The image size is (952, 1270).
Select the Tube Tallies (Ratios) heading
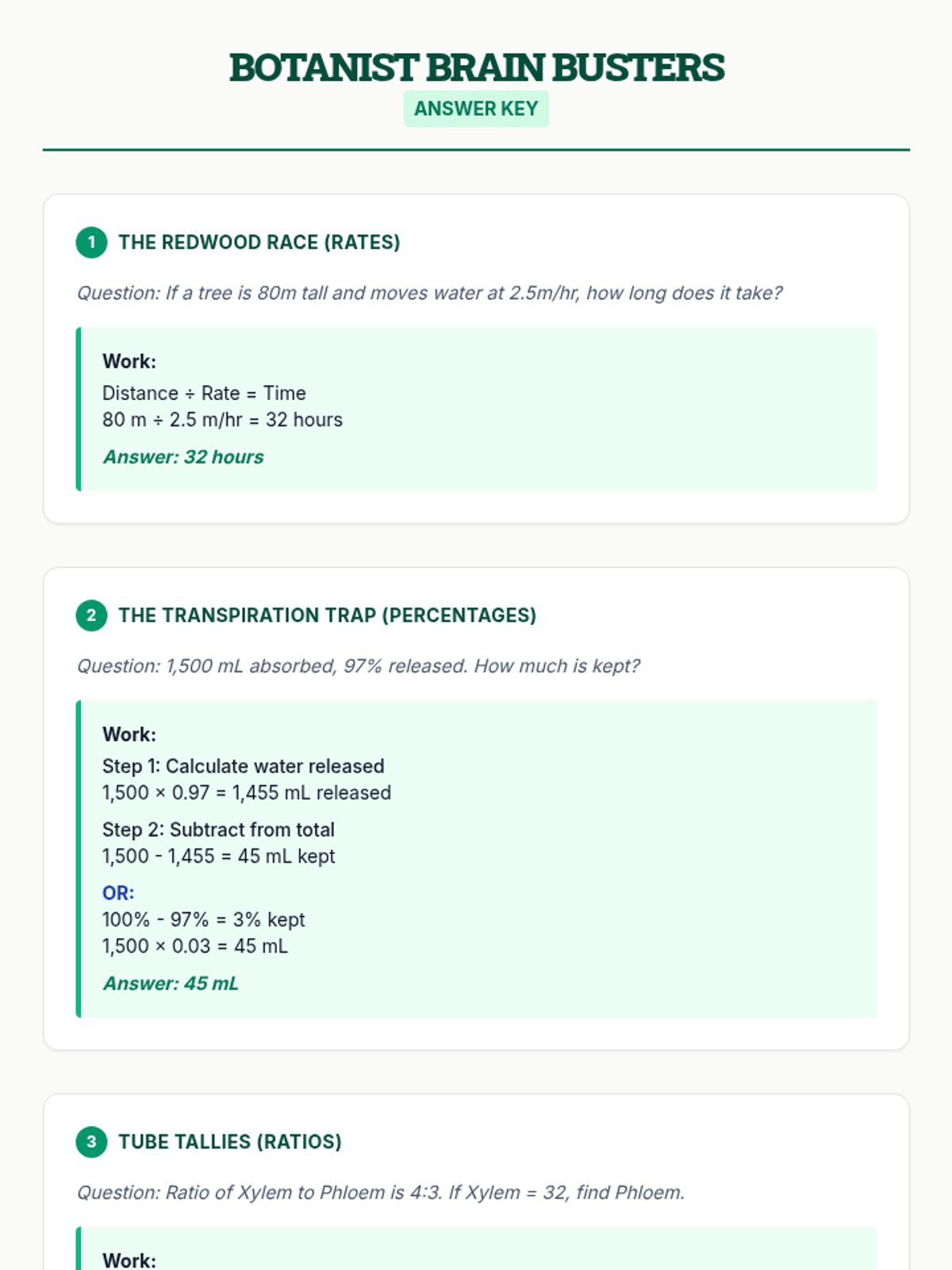pyautogui.click(x=230, y=1141)
